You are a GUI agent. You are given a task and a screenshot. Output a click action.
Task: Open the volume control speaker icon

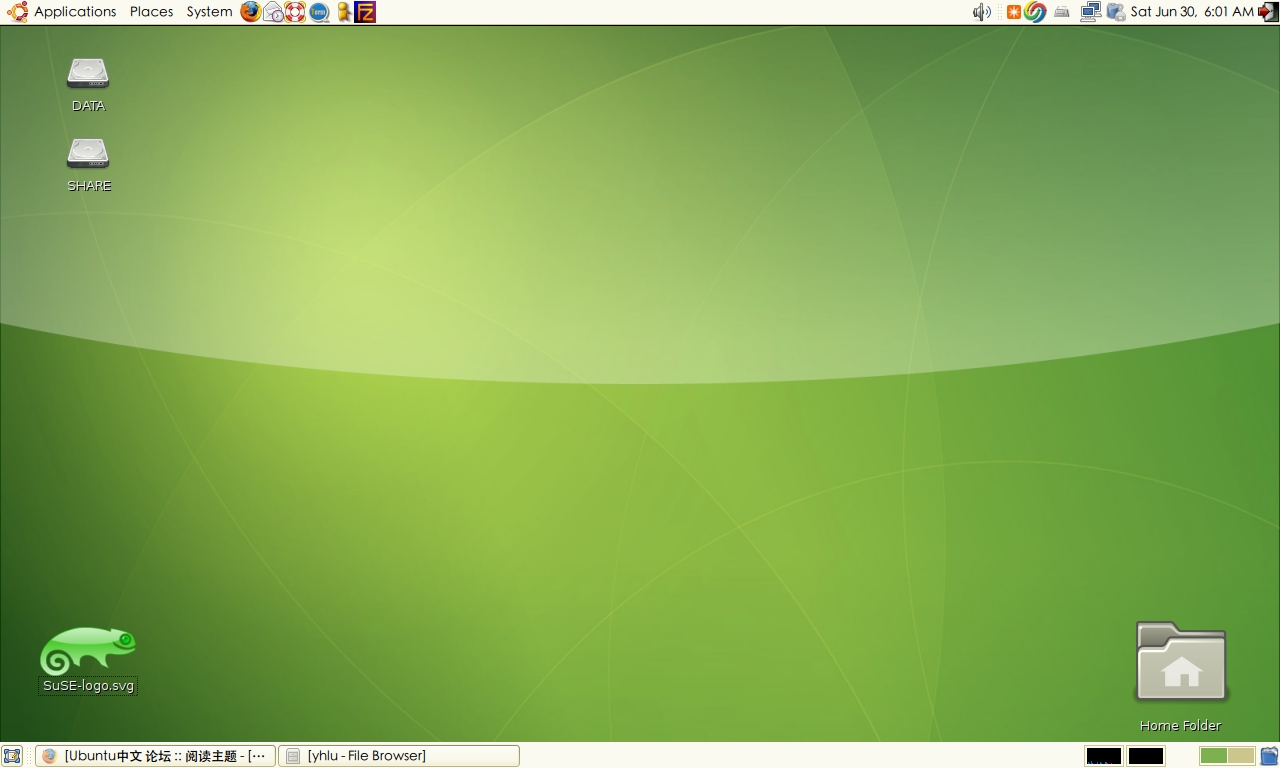click(x=982, y=12)
